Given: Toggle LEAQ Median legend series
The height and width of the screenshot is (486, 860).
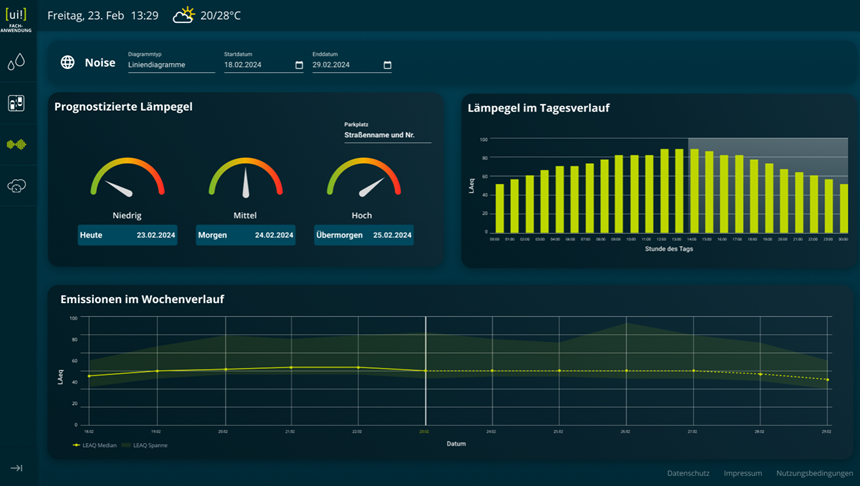Looking at the screenshot, I should point(96,444).
